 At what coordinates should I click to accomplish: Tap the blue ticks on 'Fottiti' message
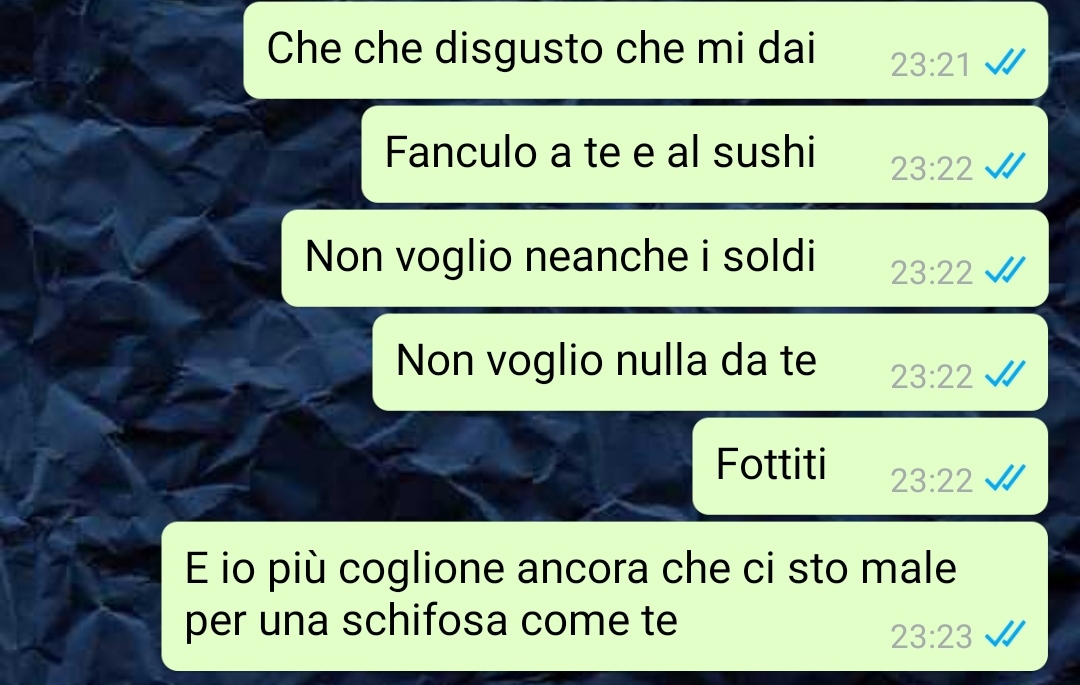(1006, 478)
